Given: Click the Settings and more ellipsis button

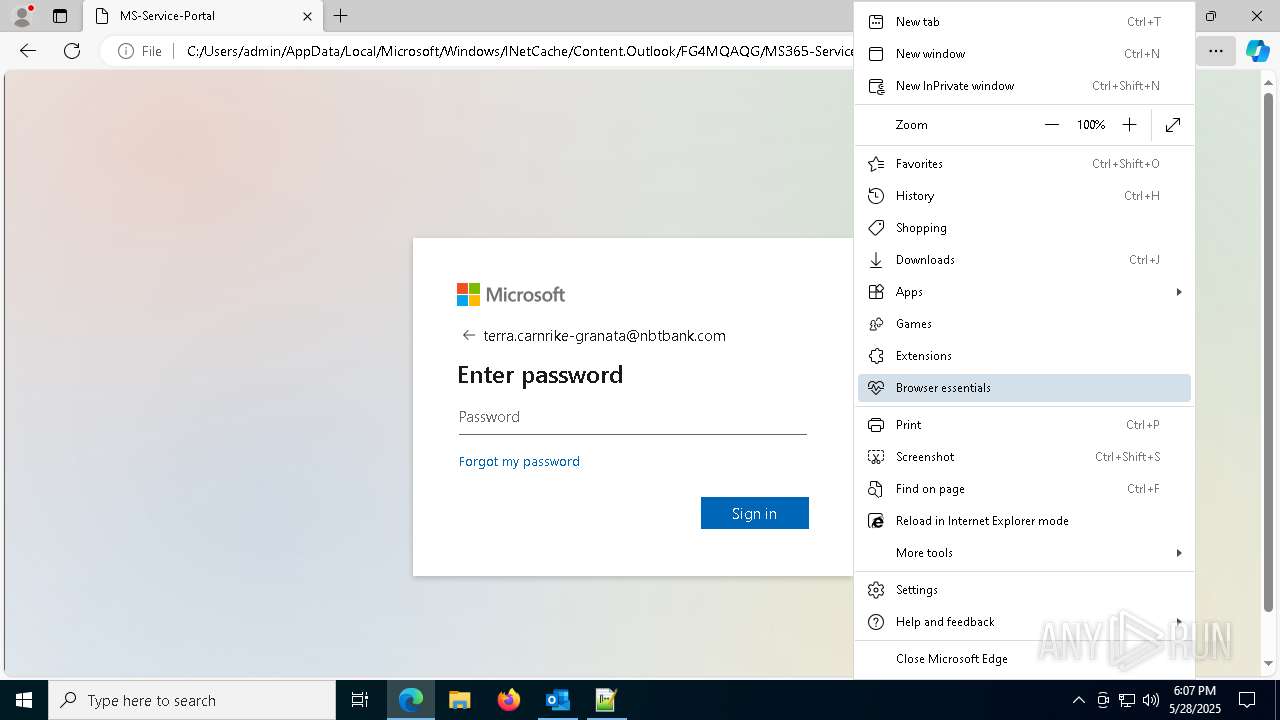Looking at the screenshot, I should [x=1215, y=51].
